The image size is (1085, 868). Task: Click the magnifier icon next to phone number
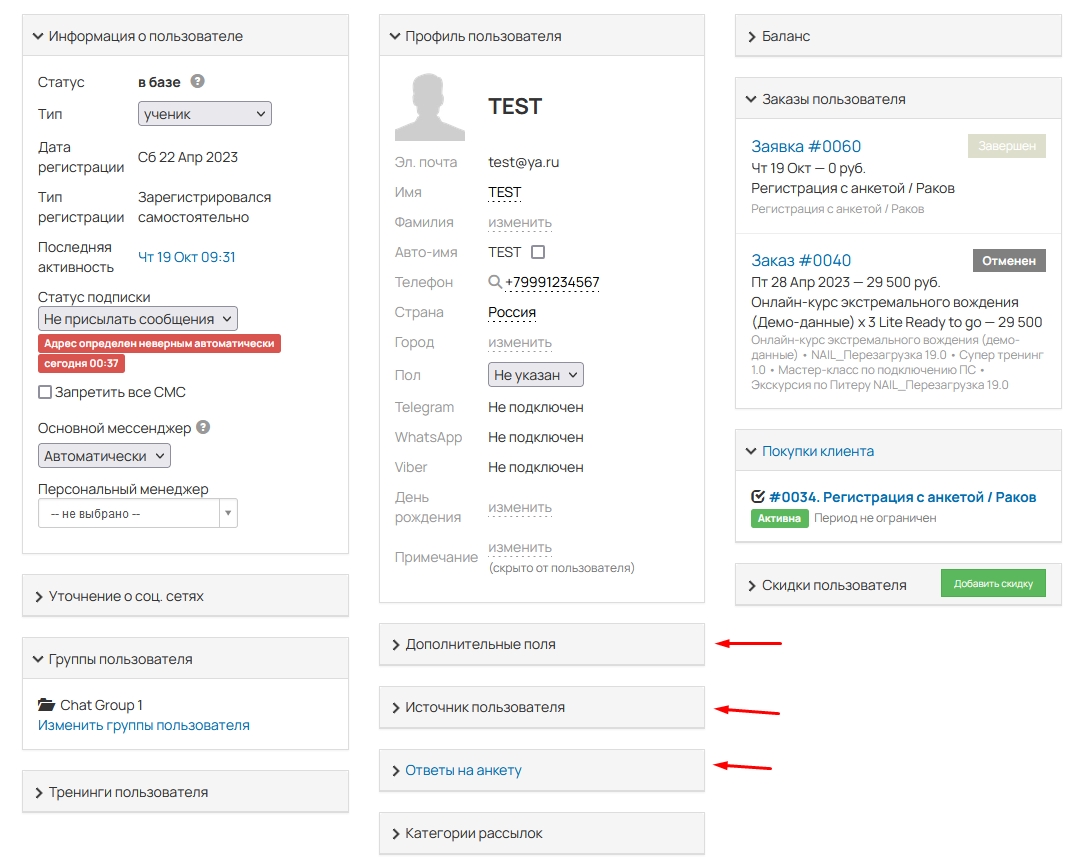495,283
